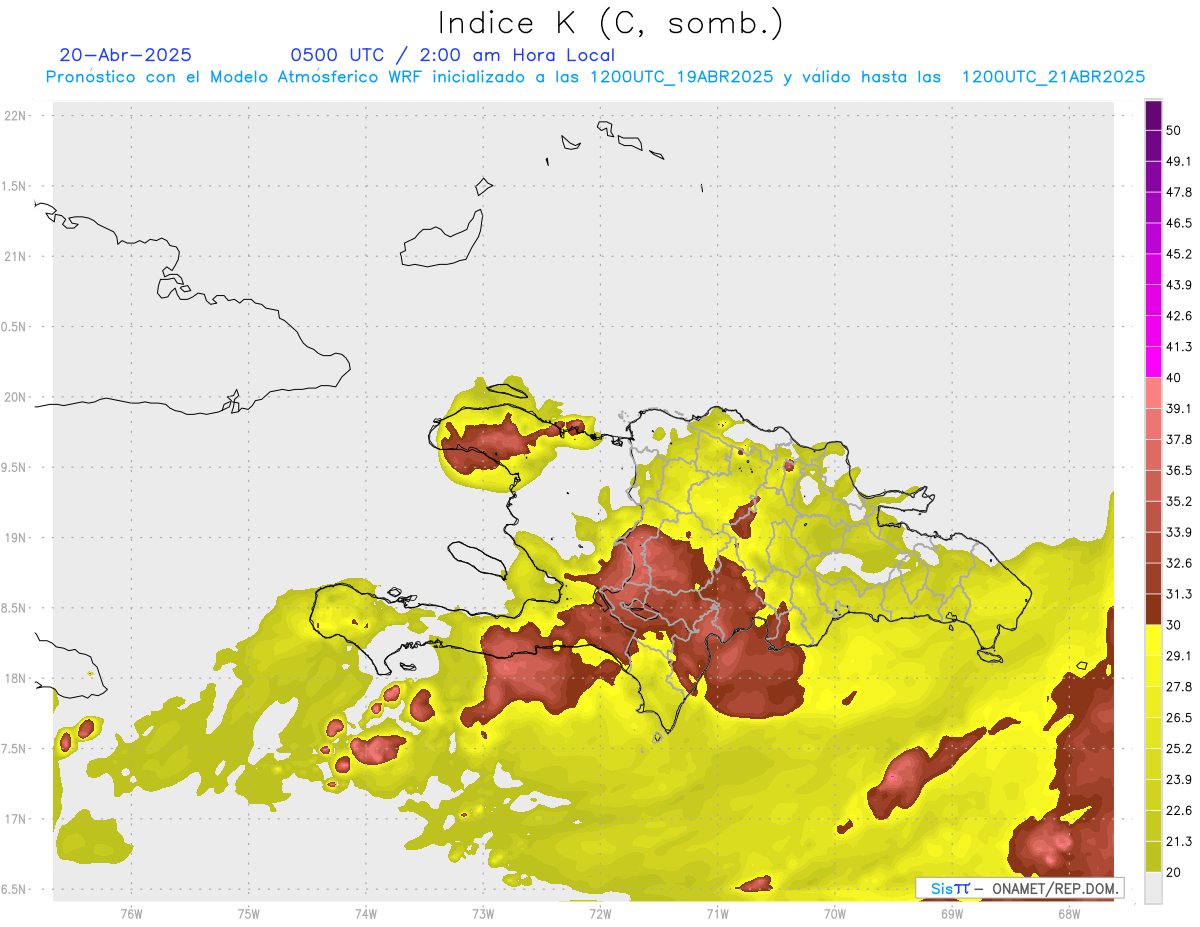Image resolution: width=1200 pixels, height=927 pixels.
Task: Select color scale value "40"
Action: (1174, 378)
